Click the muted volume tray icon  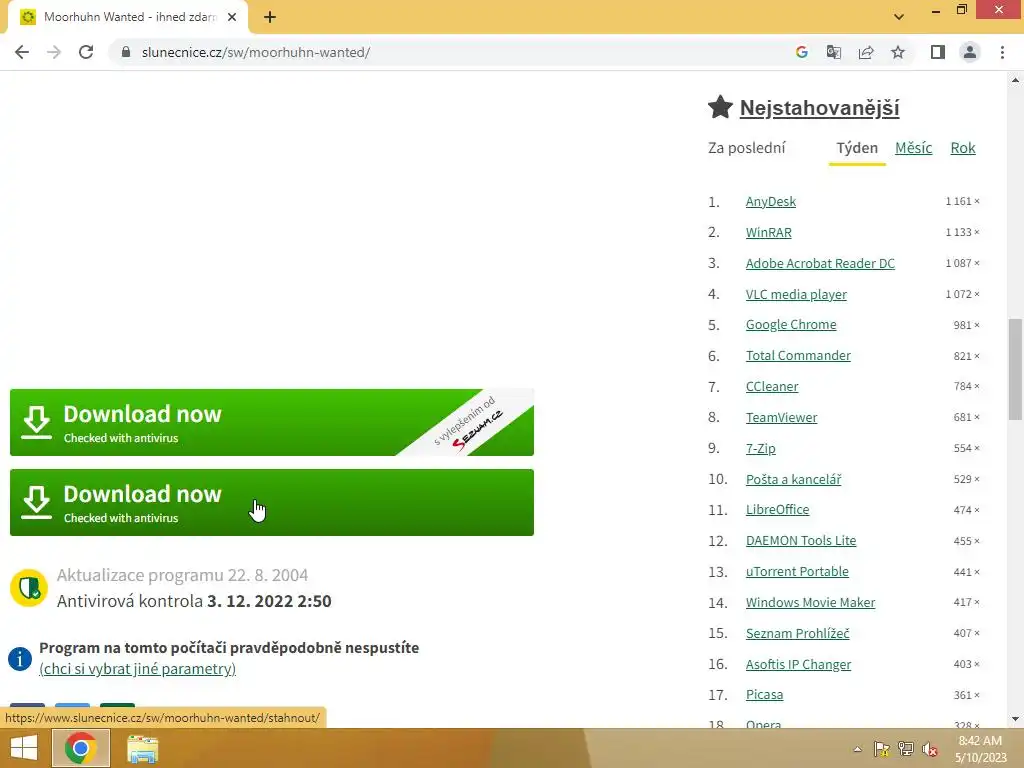click(930, 749)
